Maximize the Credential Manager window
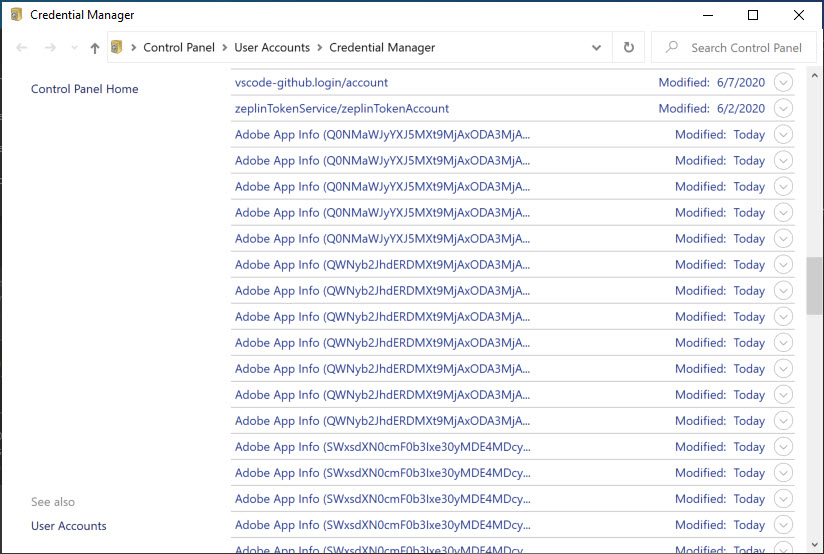This screenshot has width=824, height=554. 753,15
